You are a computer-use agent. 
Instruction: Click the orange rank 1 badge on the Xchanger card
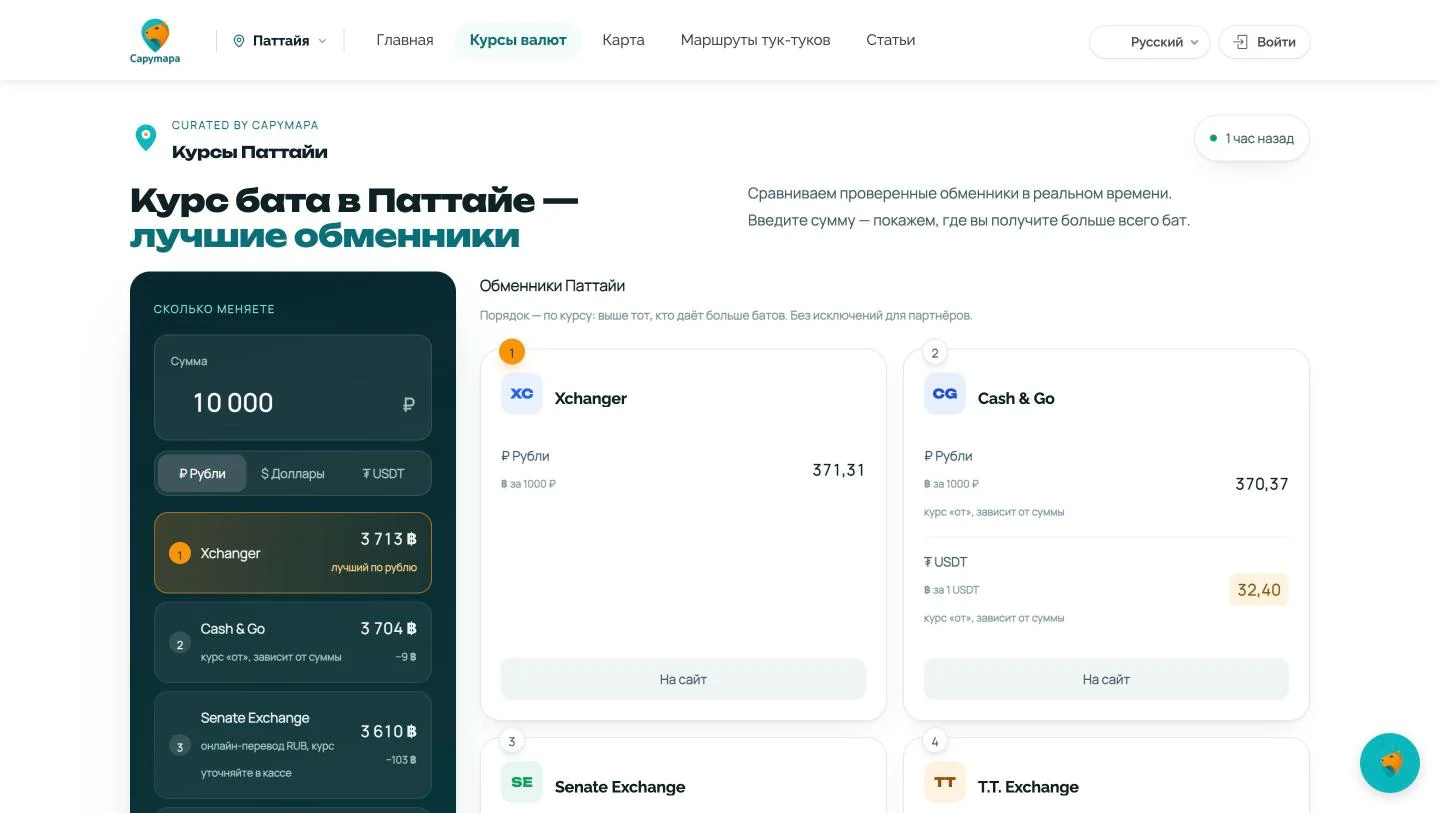512,352
